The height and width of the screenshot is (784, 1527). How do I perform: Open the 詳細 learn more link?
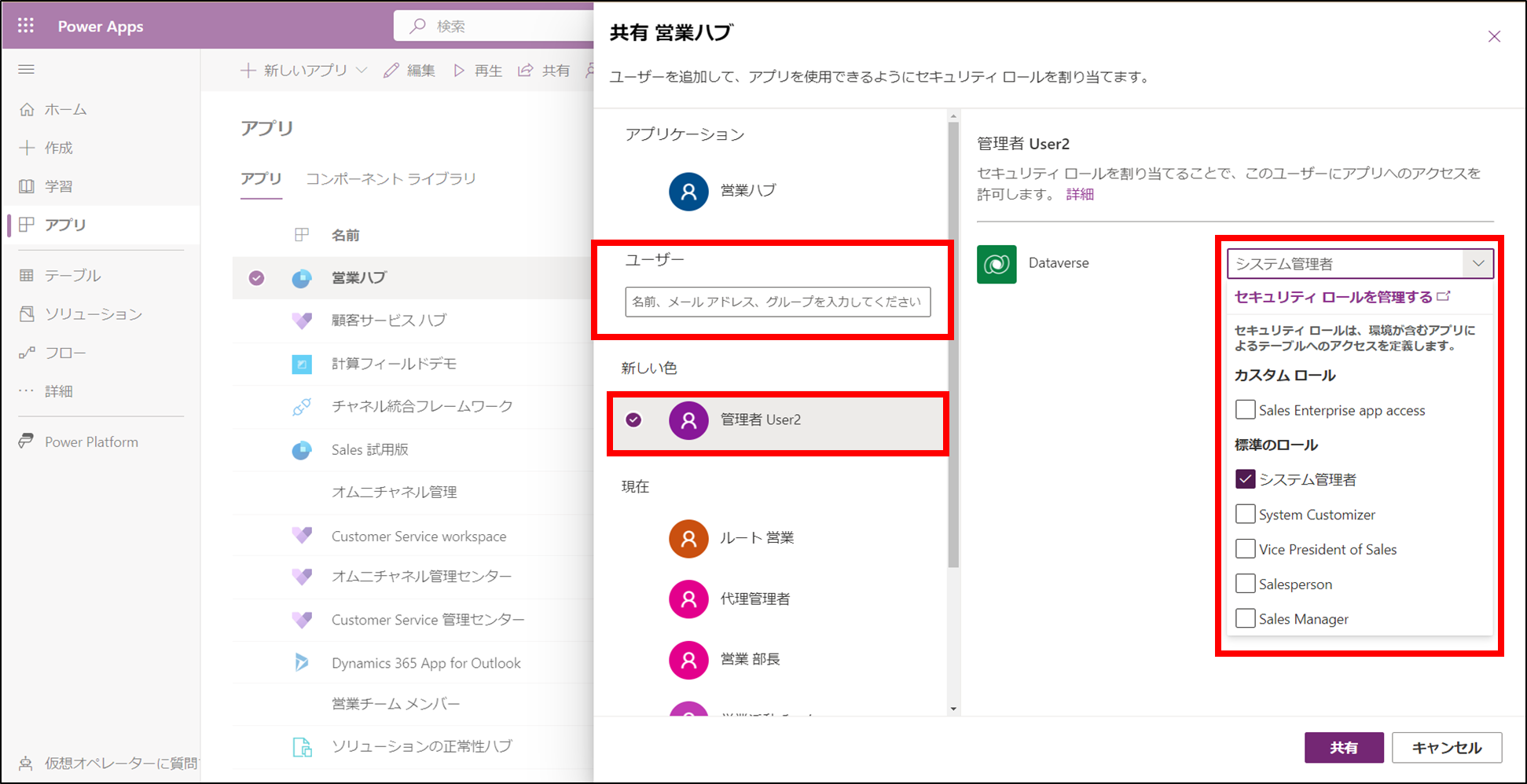coord(1080,194)
